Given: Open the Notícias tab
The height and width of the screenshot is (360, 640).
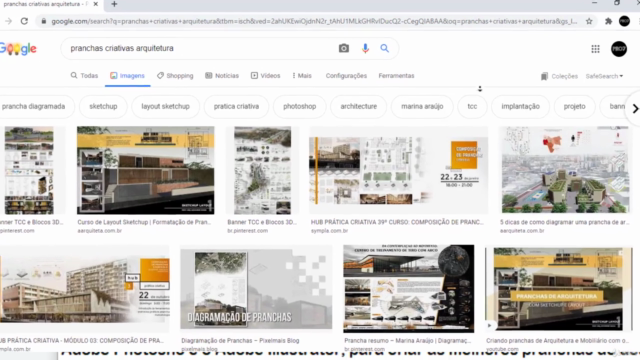Looking at the screenshot, I should [222, 76].
